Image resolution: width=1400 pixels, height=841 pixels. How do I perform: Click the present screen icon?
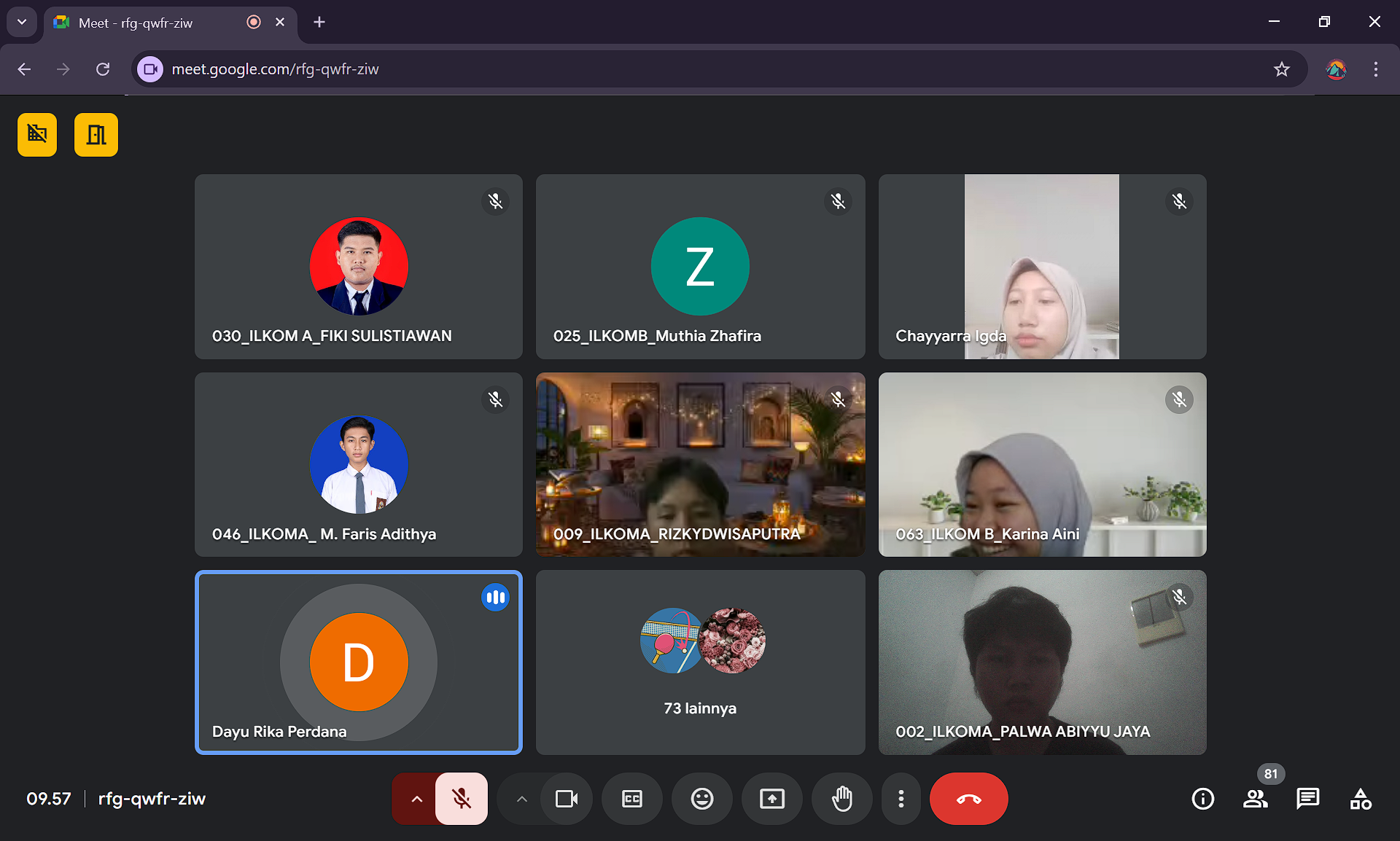tap(771, 799)
